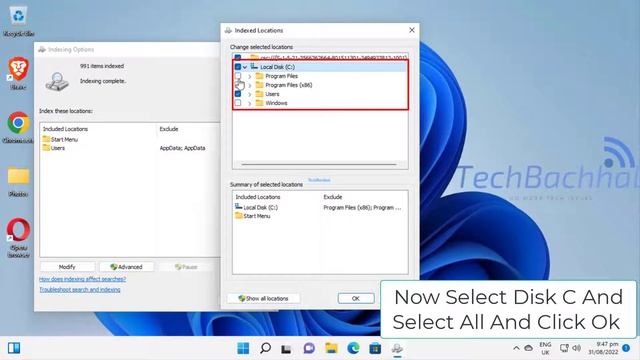Click Modify in Indexing Options window

click(67, 267)
